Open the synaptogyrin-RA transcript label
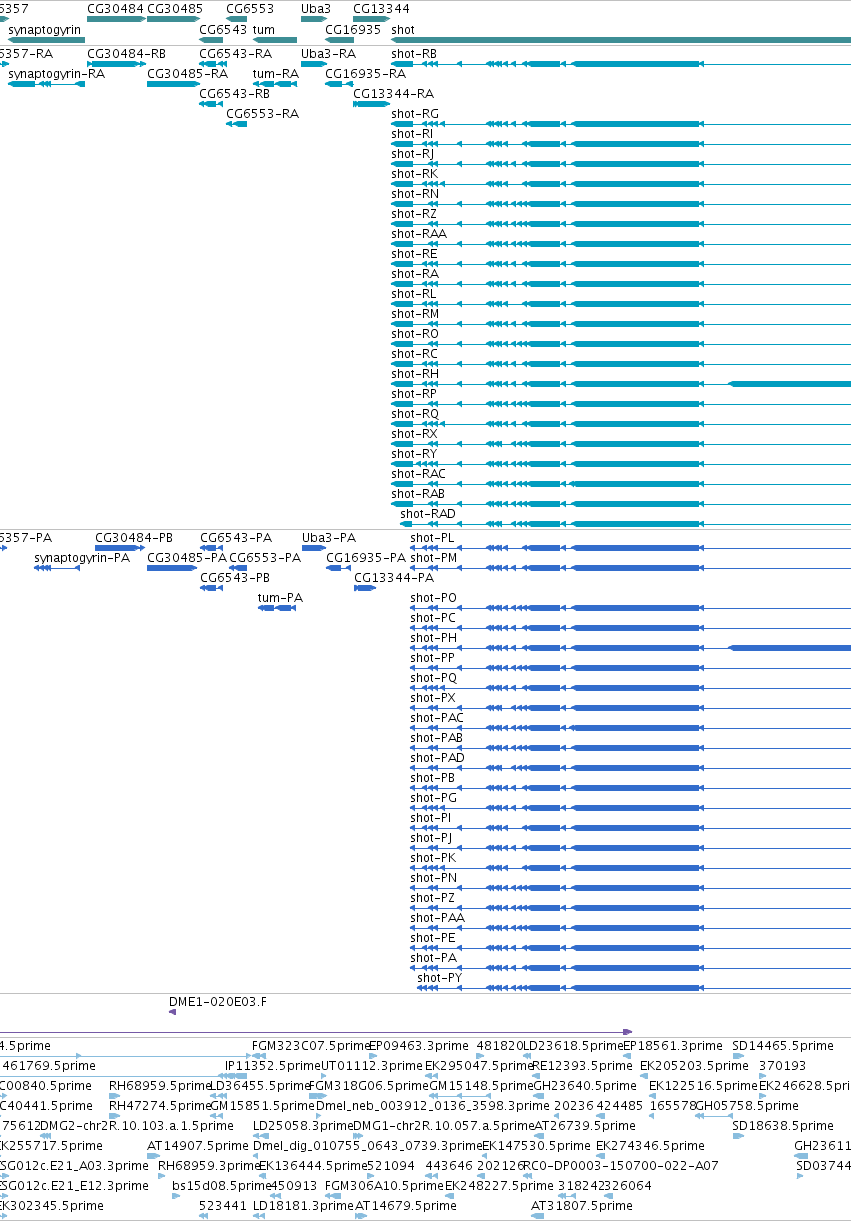 (x=56, y=74)
